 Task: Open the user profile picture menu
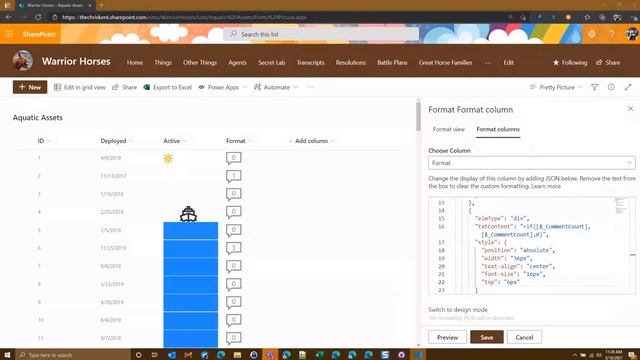[631, 34]
